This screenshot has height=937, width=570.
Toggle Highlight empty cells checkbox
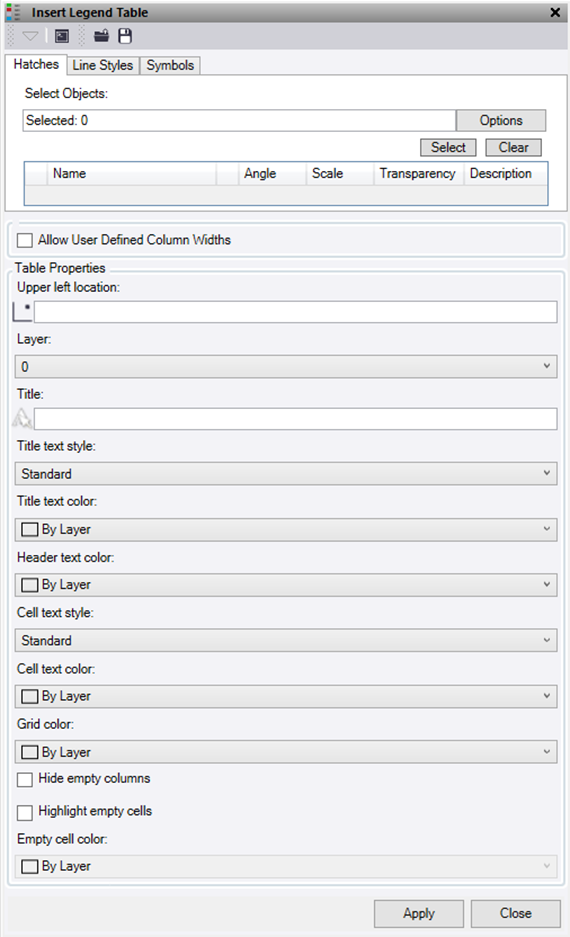click(x=24, y=812)
